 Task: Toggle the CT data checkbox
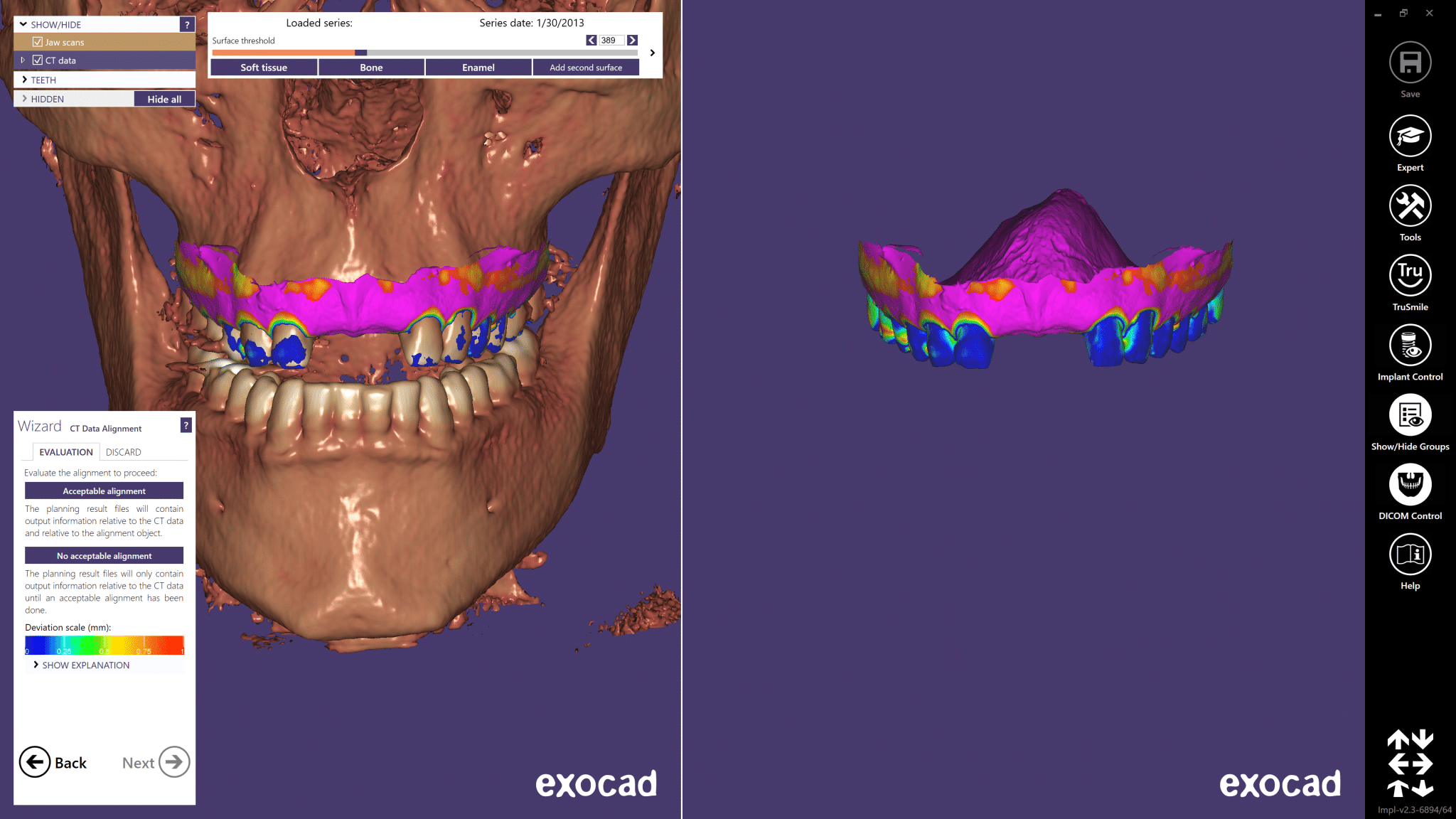[38, 60]
